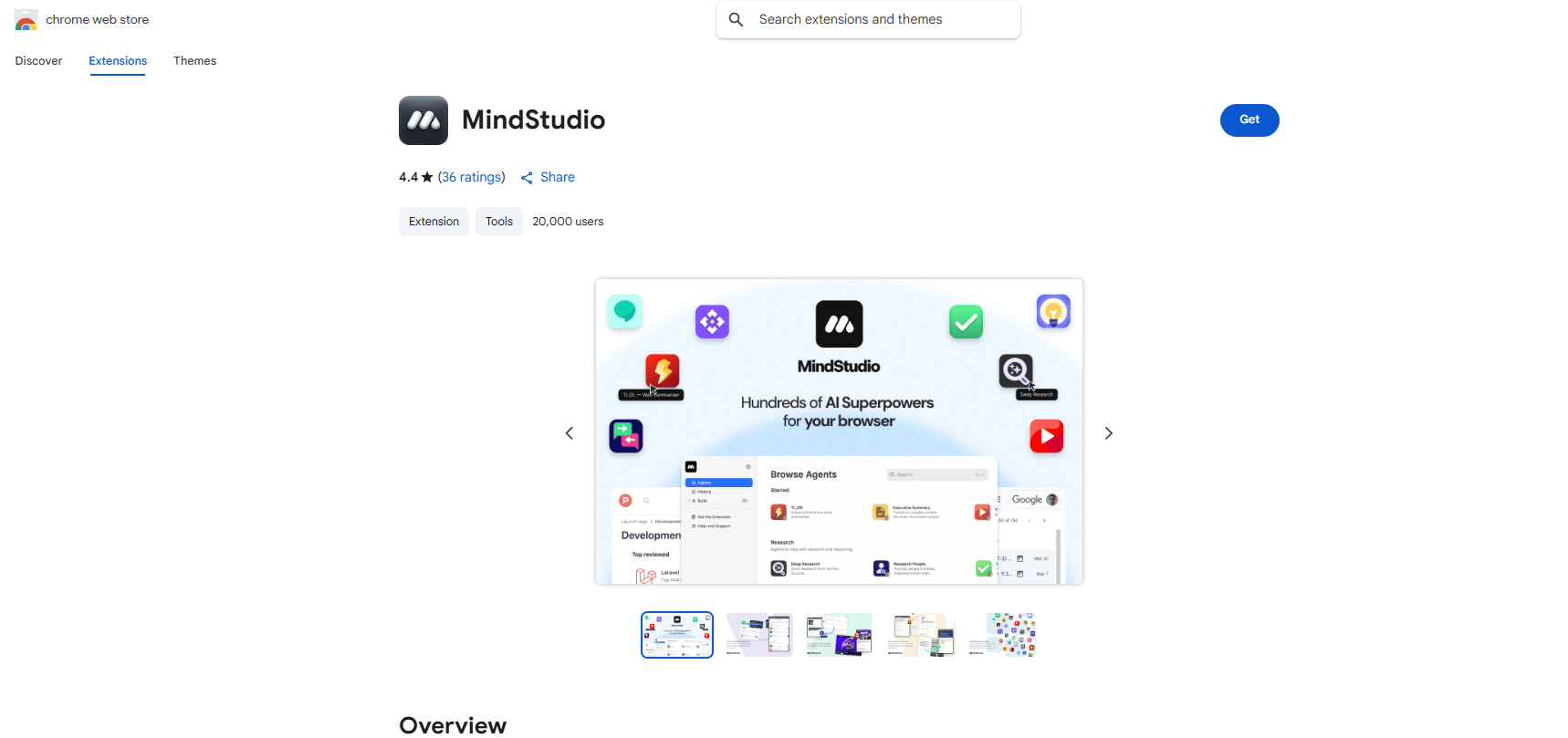Screen dimensions: 1568x738
Task: Focus the Search extensions and themes field
Action: (x=868, y=20)
